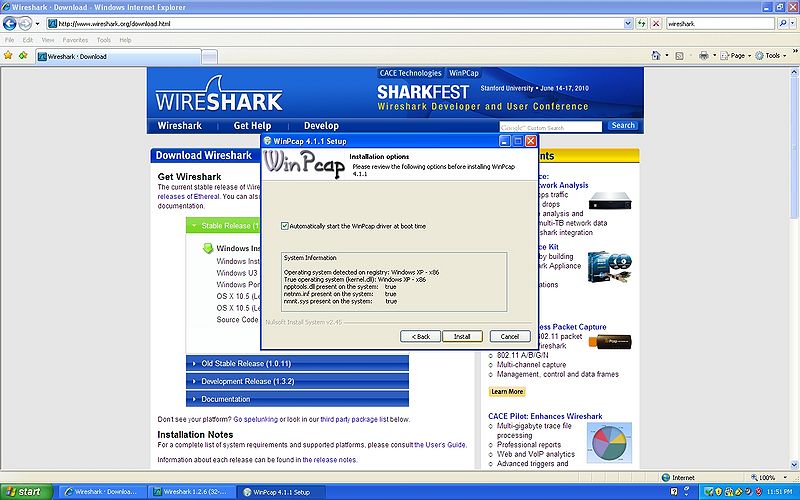Open the Help menu
Screen dimensions: 800x500
[125, 40]
